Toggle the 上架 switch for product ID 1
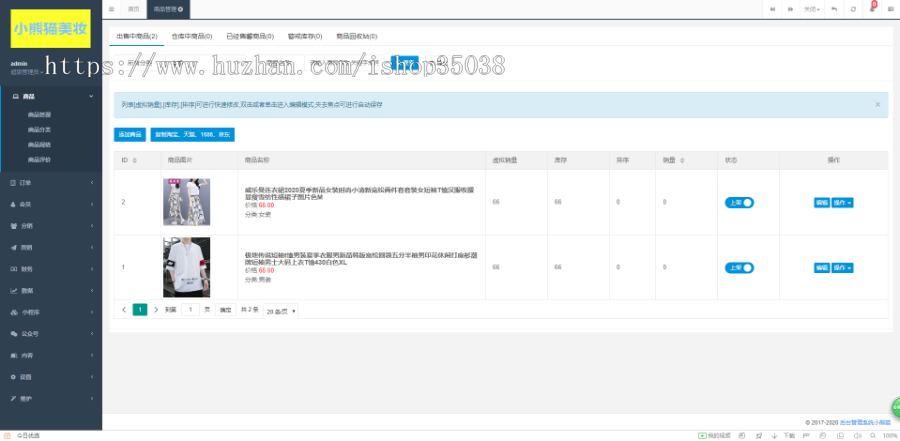The image size is (900, 441). click(x=739, y=267)
